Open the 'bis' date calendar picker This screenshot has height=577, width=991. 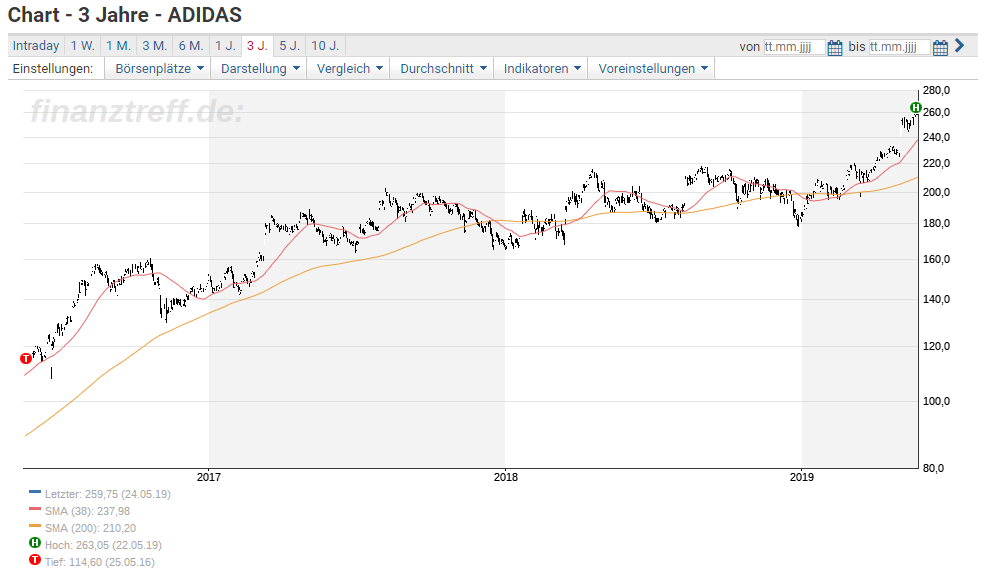pyautogui.click(x=940, y=47)
